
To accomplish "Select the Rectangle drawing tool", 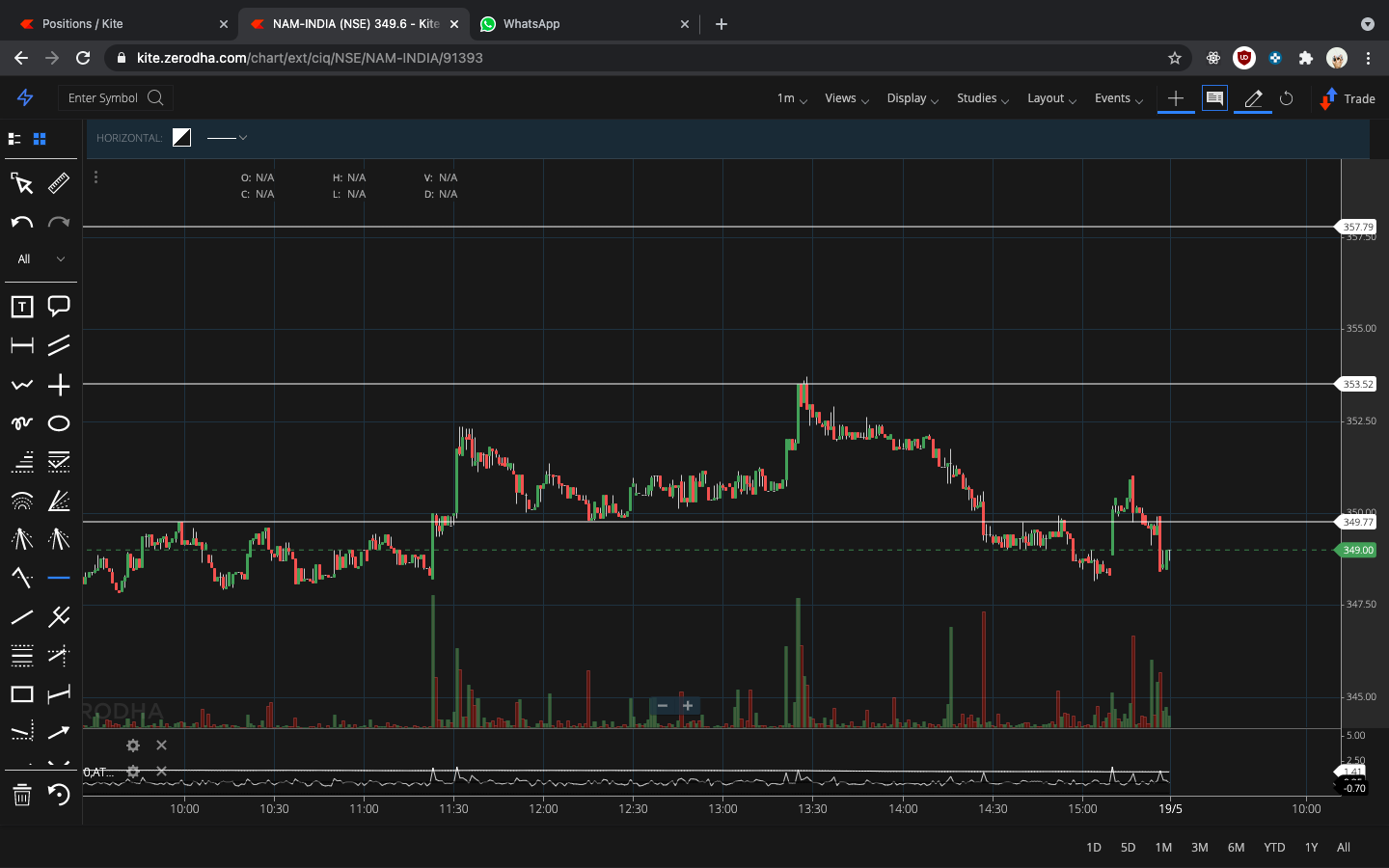I will point(22,693).
